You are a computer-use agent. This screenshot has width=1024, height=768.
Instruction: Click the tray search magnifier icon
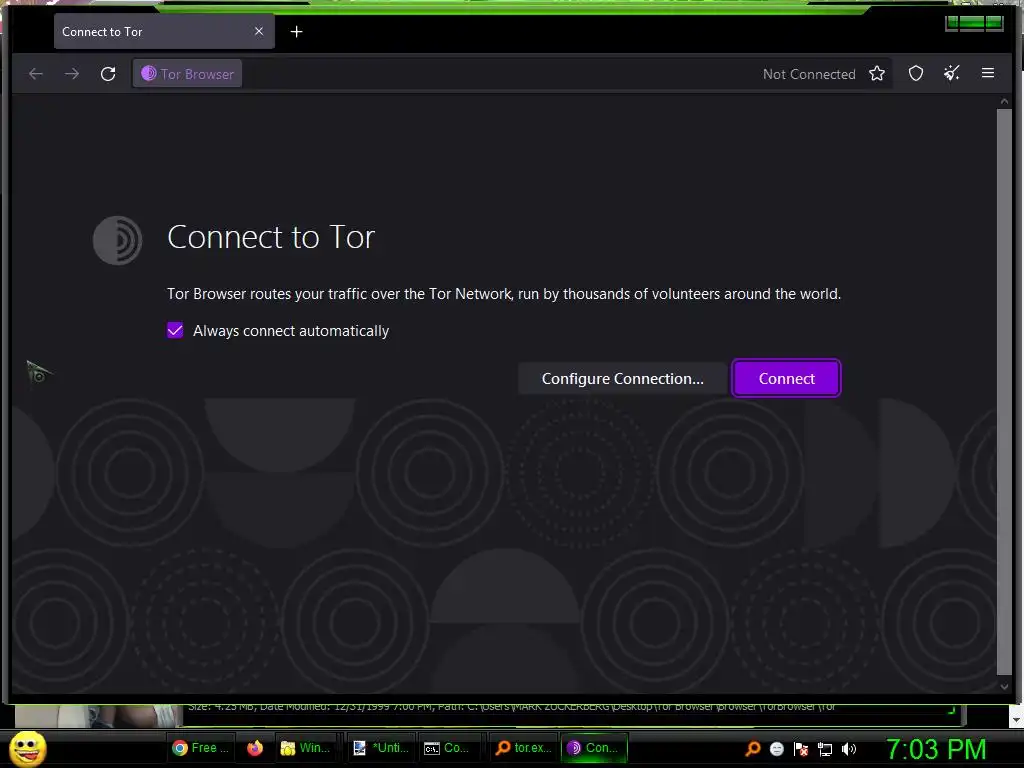[753, 748]
